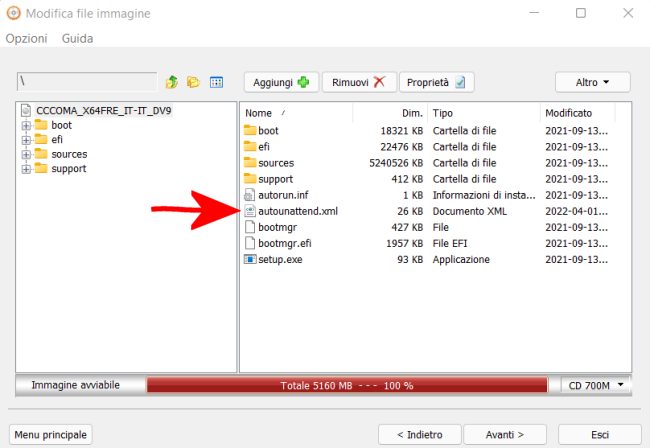The height and width of the screenshot is (448, 650).
Task: Click the Aggiungi button
Action: coord(281,82)
